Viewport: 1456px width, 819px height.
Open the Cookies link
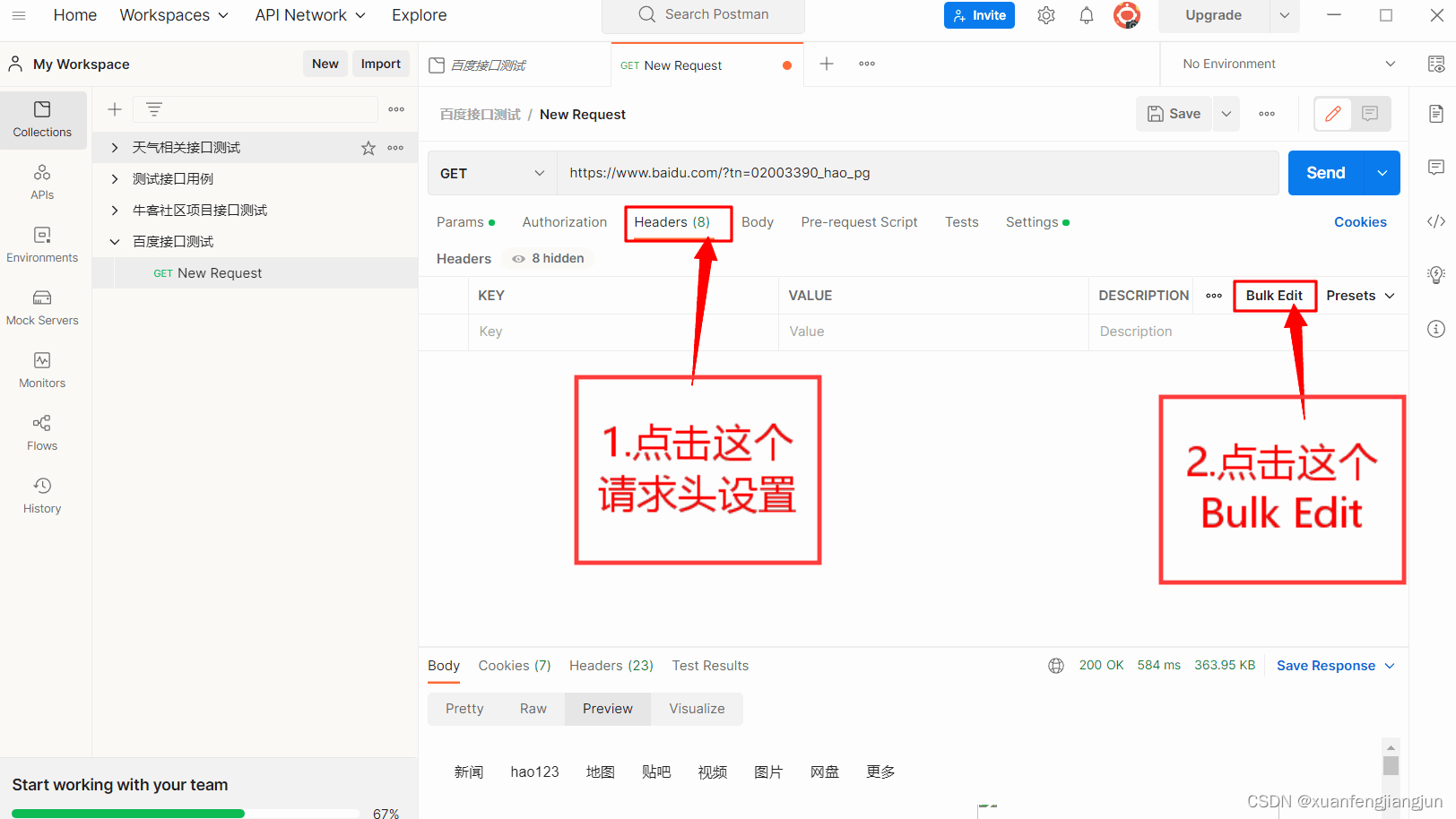1360,222
